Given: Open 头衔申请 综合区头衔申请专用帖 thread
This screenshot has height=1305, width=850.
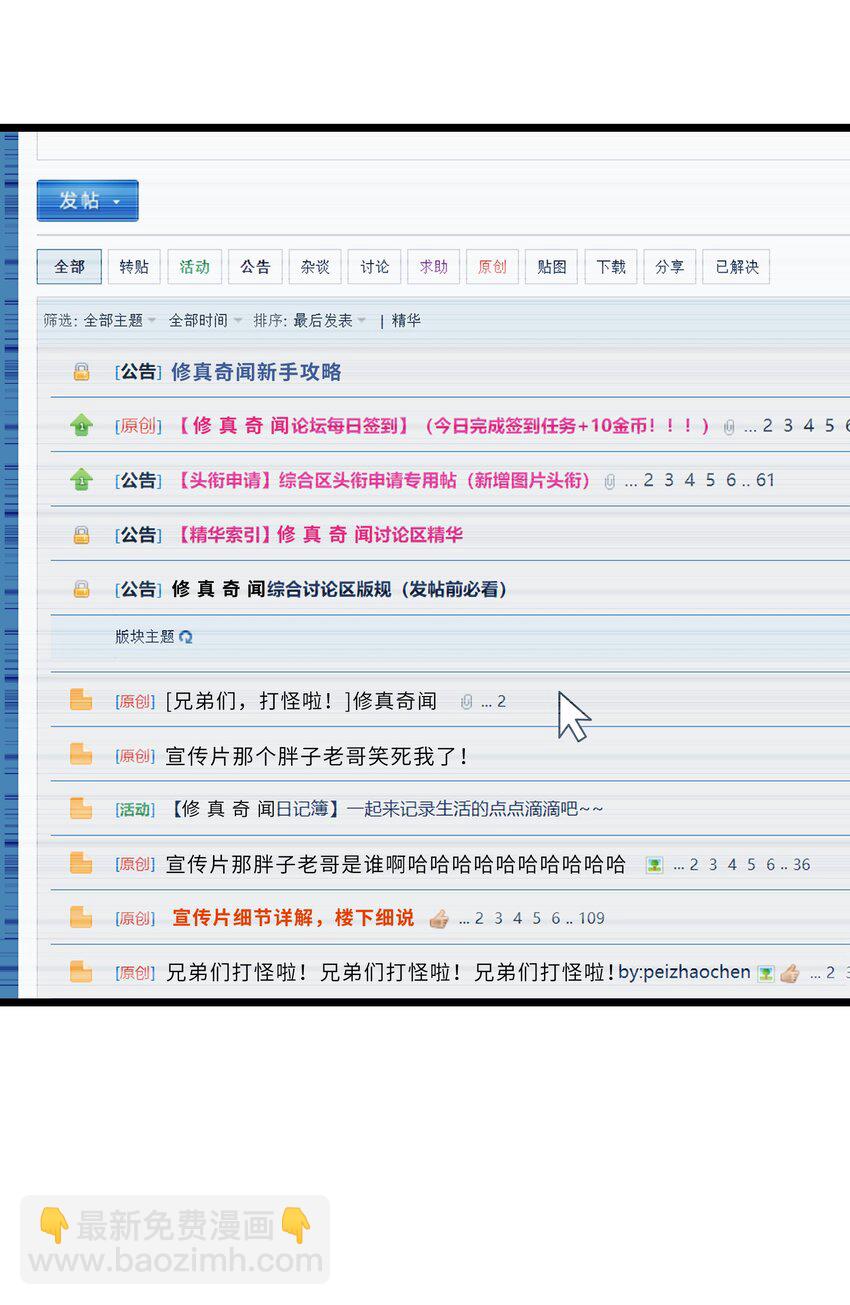Looking at the screenshot, I should tap(383, 480).
